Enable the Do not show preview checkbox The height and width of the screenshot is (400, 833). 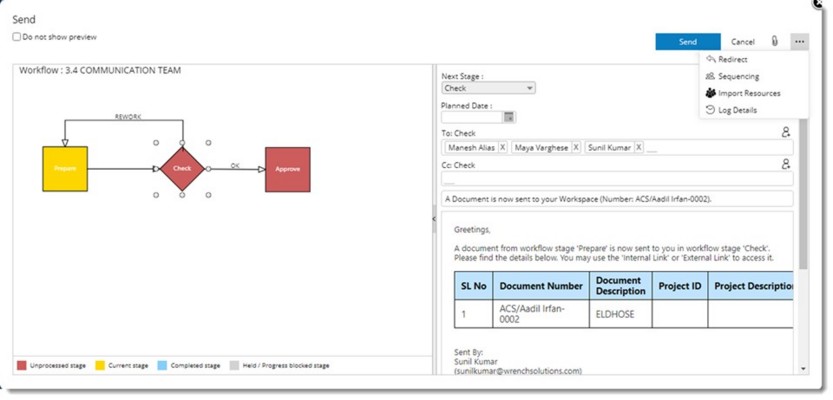(16, 37)
